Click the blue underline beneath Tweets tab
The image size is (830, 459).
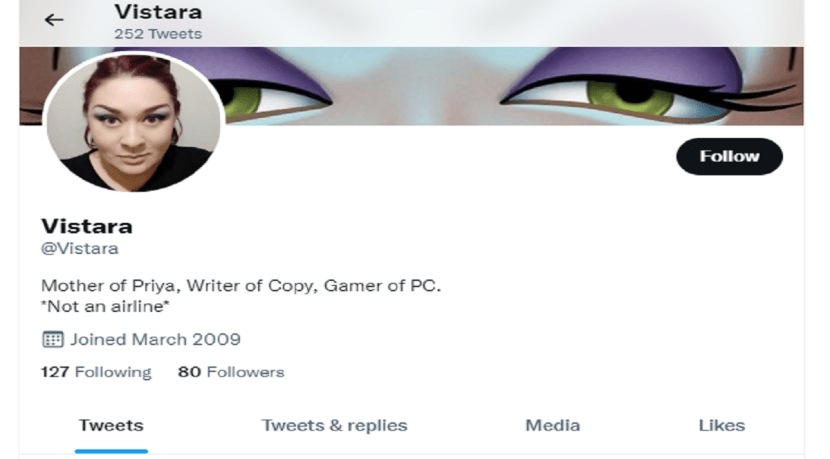[111, 451]
